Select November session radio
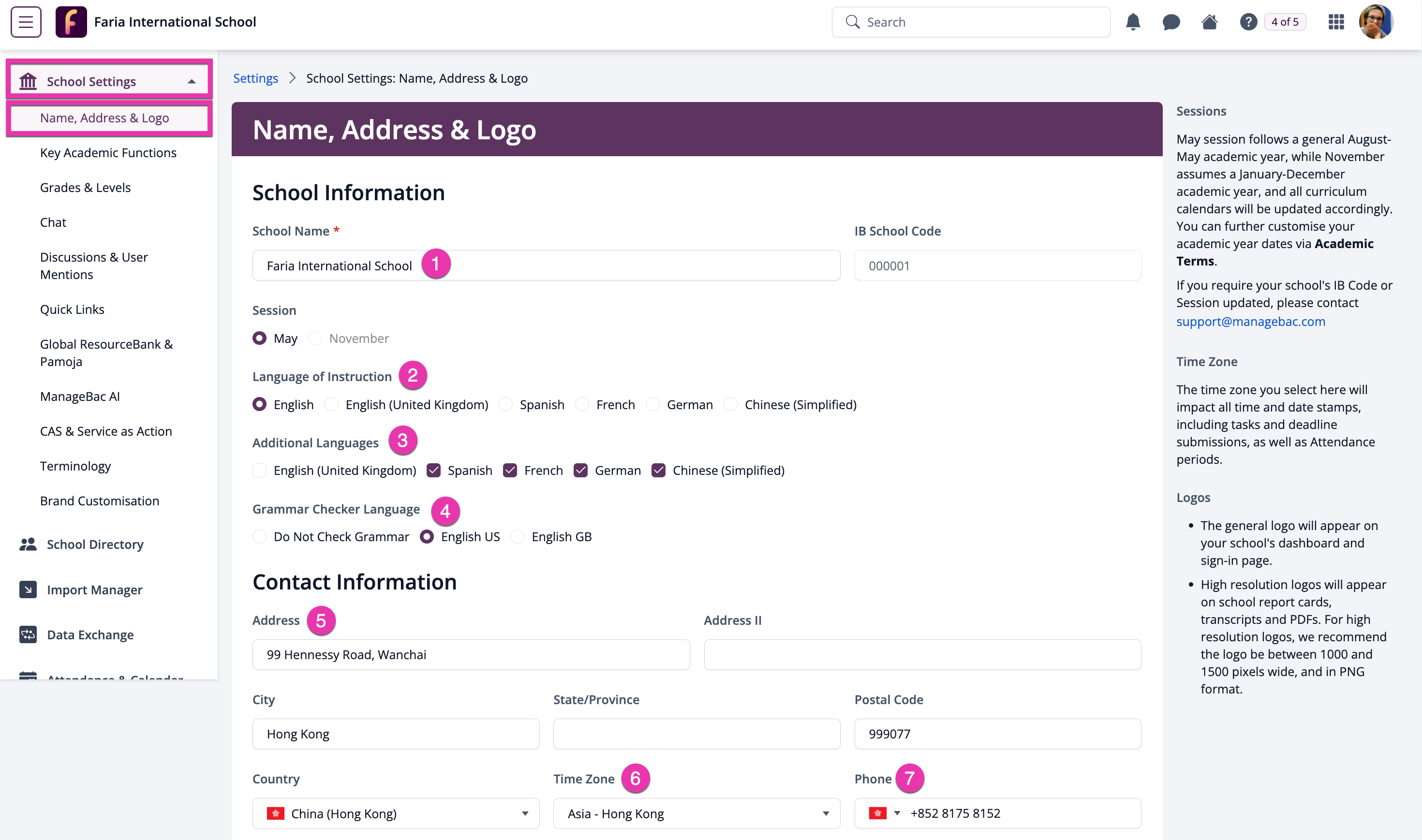Screen dimensions: 1422x840 tap(315, 338)
